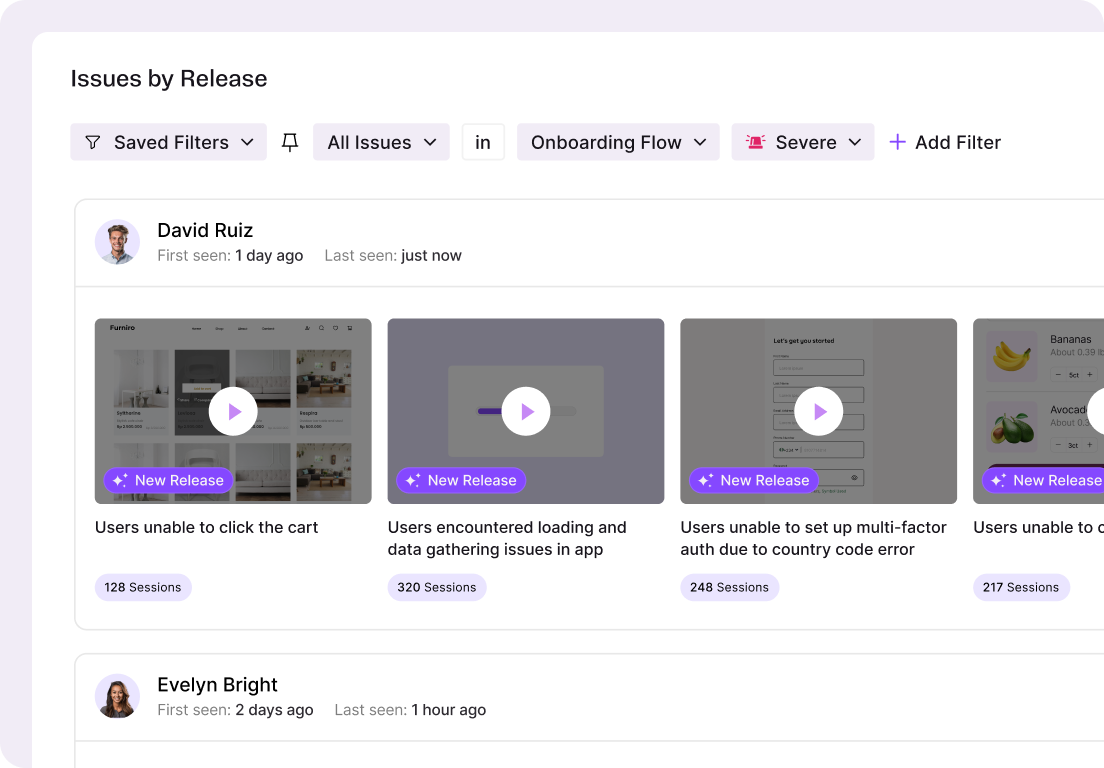Click the 217 Sessions badge

coord(1021,587)
